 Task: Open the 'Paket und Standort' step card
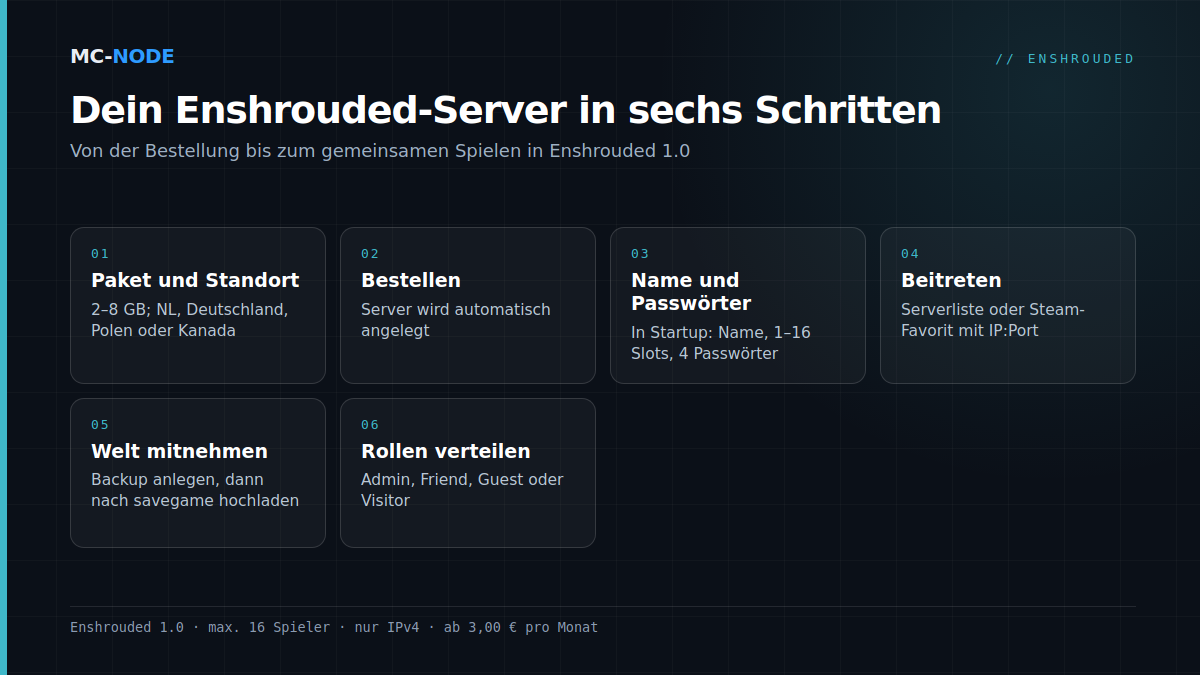click(x=198, y=305)
